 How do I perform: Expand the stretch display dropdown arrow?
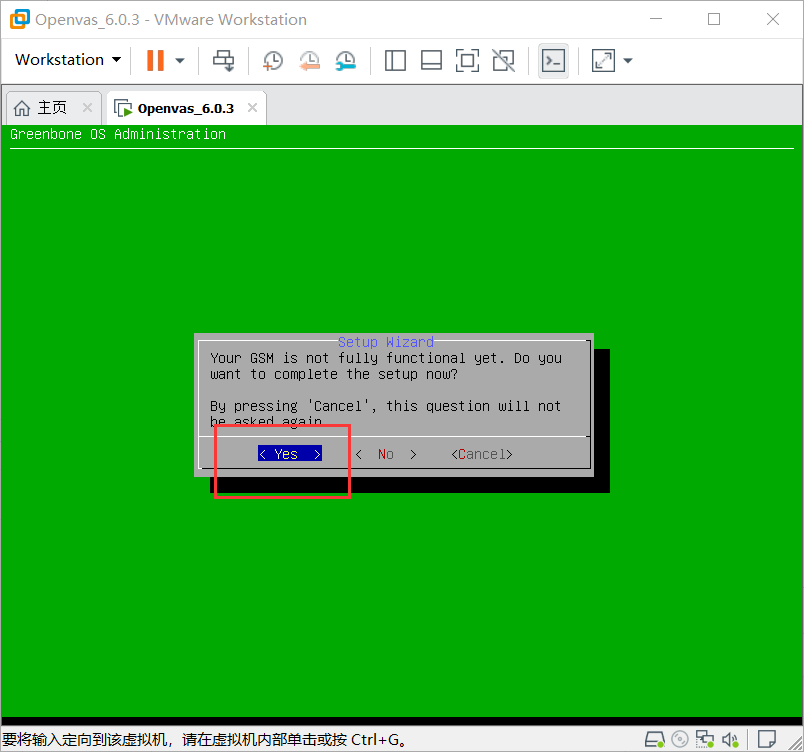628,60
